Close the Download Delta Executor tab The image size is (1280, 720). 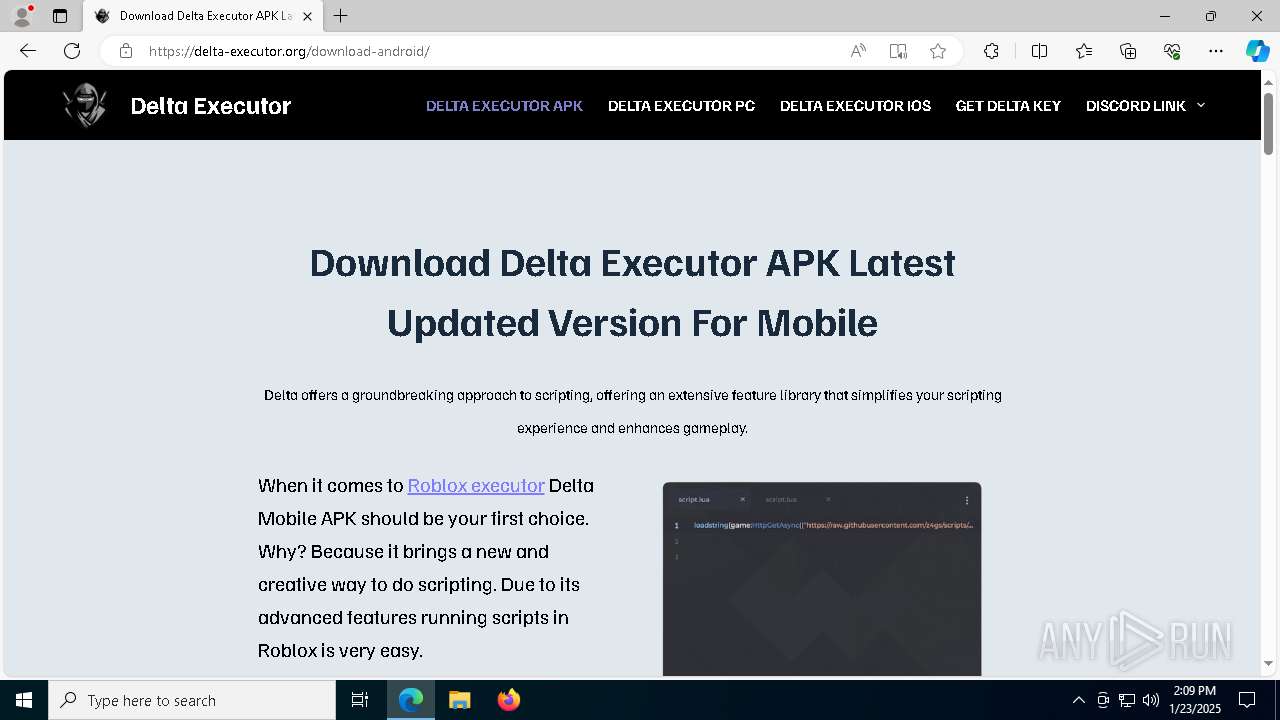[307, 16]
